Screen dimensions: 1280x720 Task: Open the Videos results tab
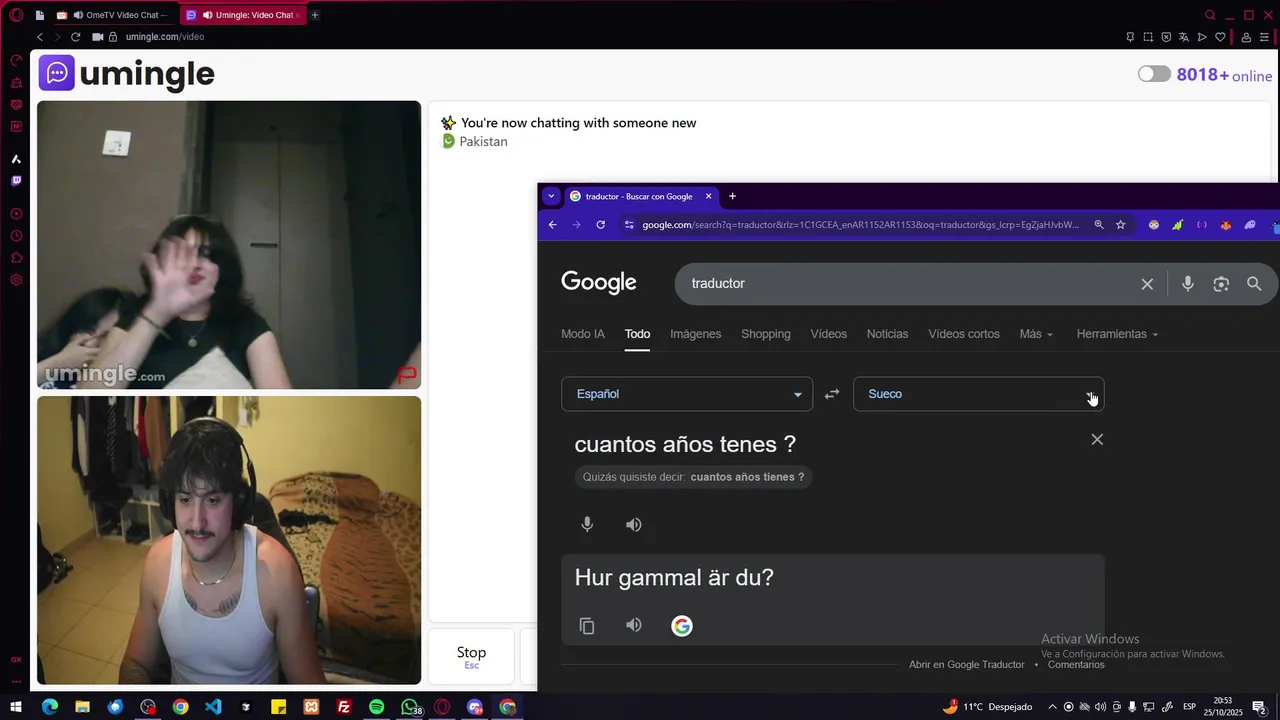click(828, 334)
